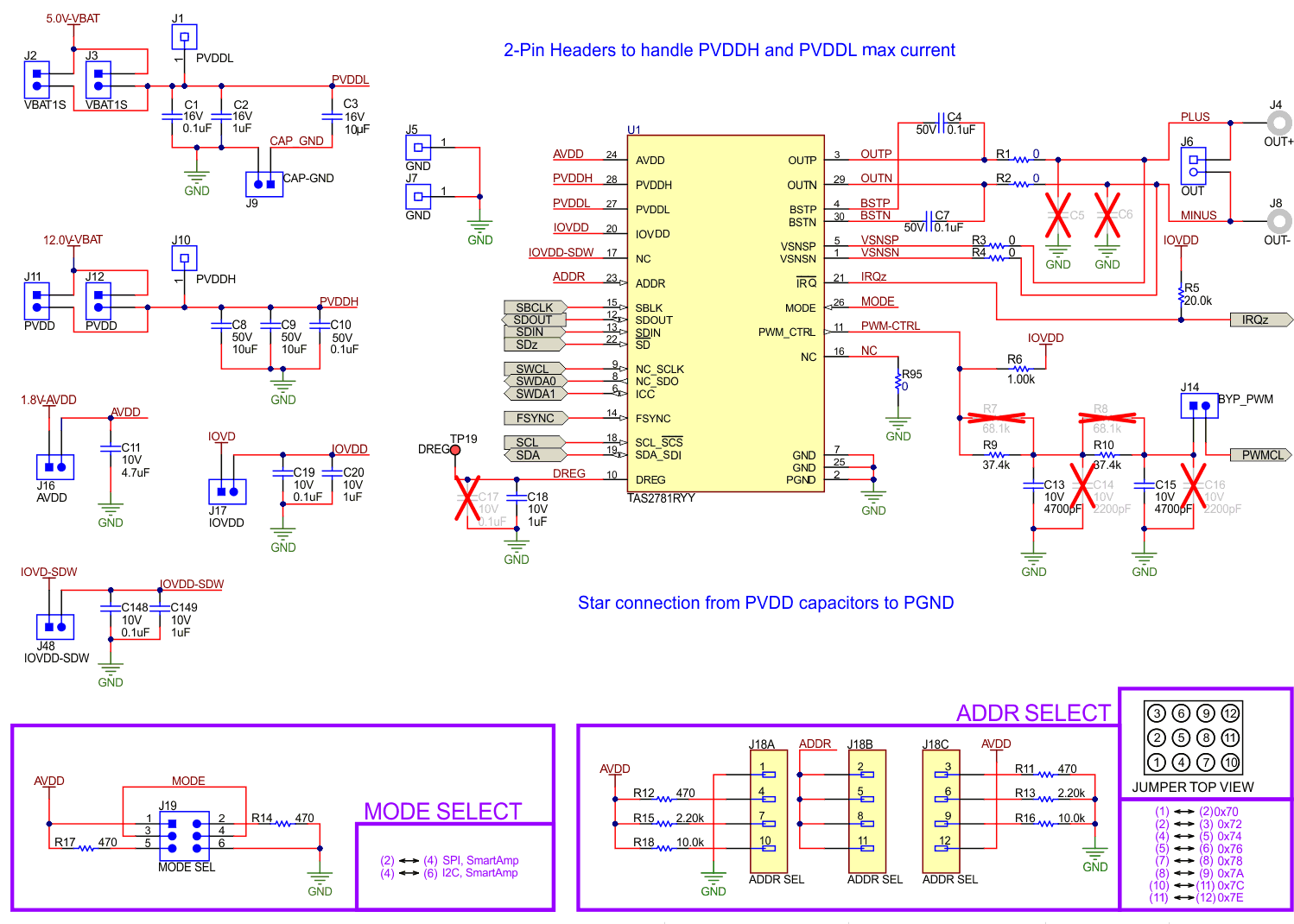1294x924 pixels.
Task: Select the J5 GND header symbol
Action: point(418,148)
